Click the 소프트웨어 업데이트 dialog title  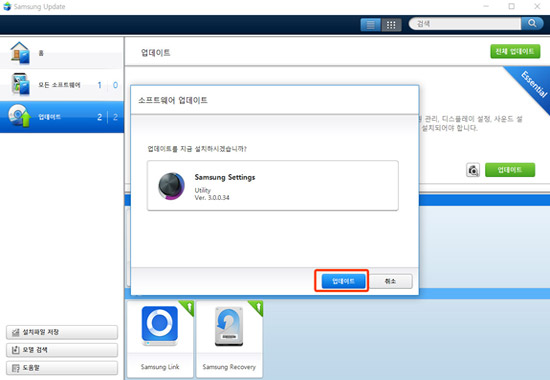point(173,100)
